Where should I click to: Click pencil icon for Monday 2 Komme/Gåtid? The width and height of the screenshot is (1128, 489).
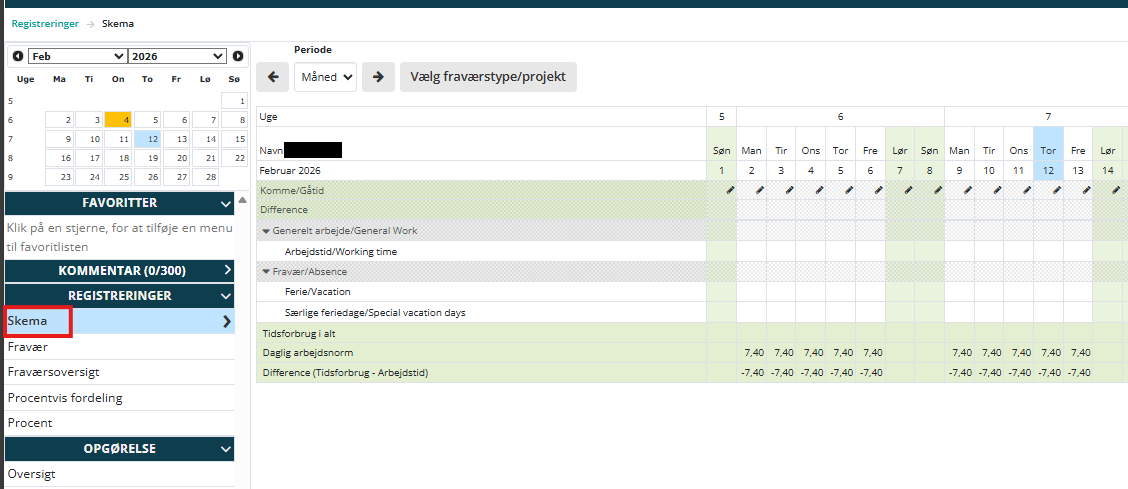tap(759, 190)
